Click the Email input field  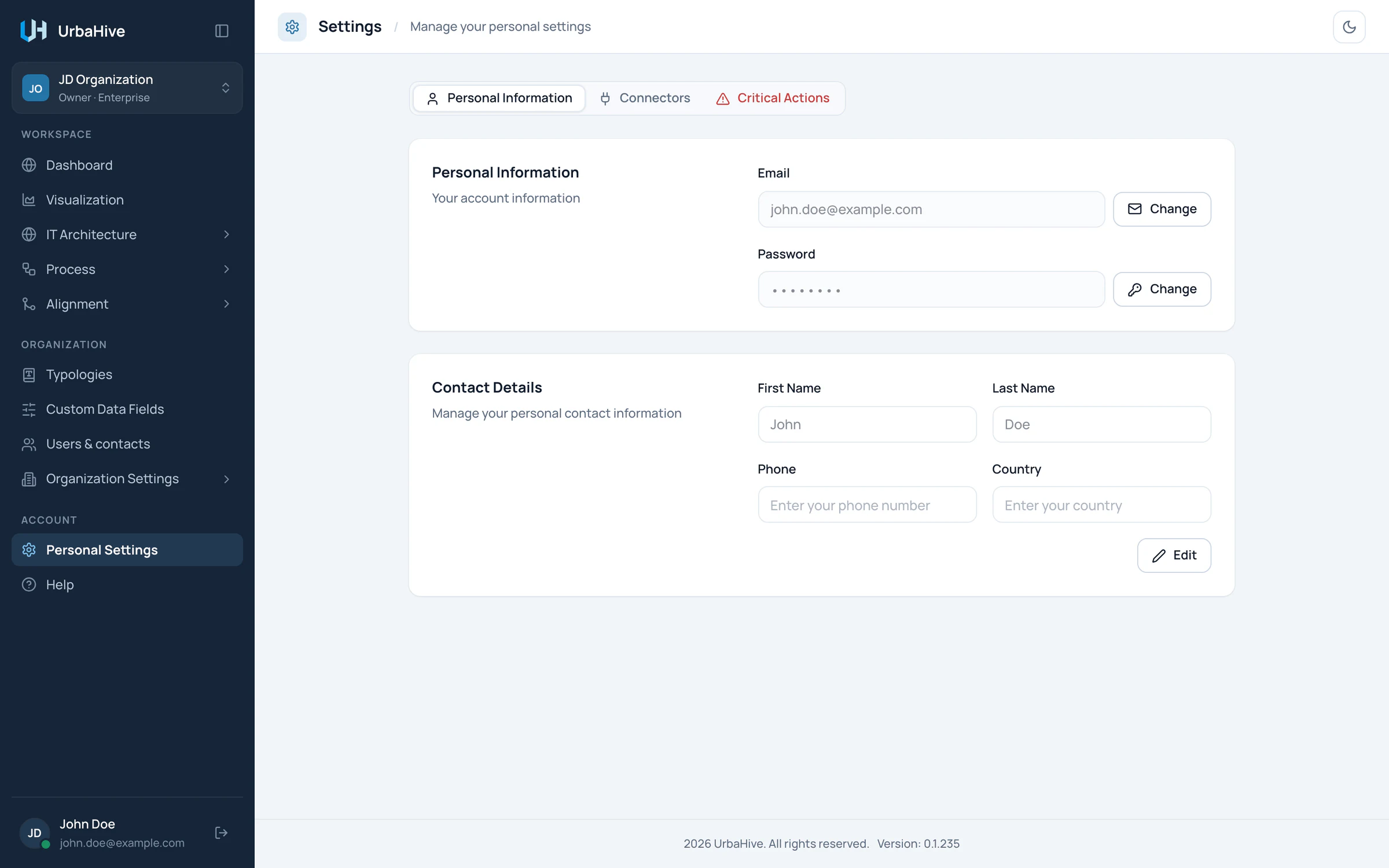coord(931,209)
